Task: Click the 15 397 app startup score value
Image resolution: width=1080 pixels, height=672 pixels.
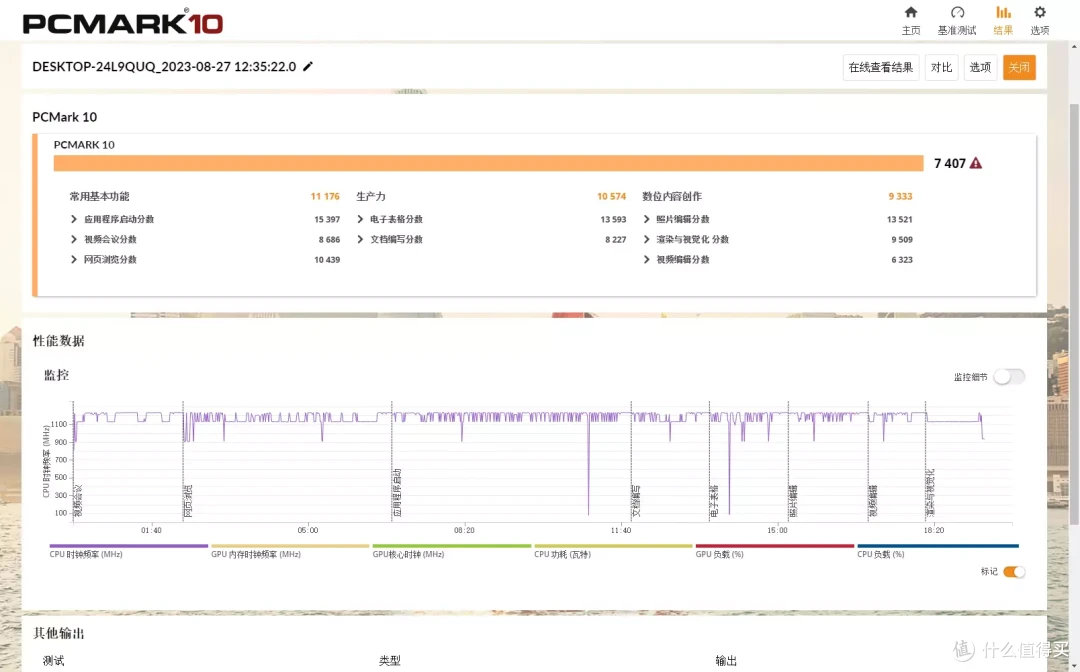Action: [x=327, y=219]
